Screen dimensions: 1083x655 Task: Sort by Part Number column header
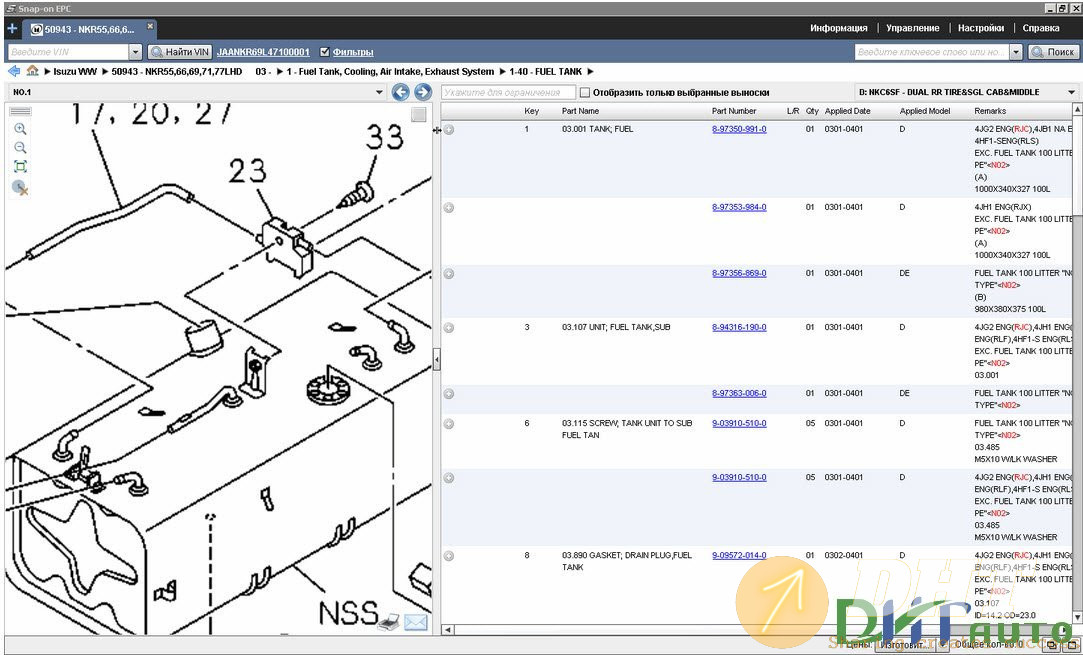point(734,111)
